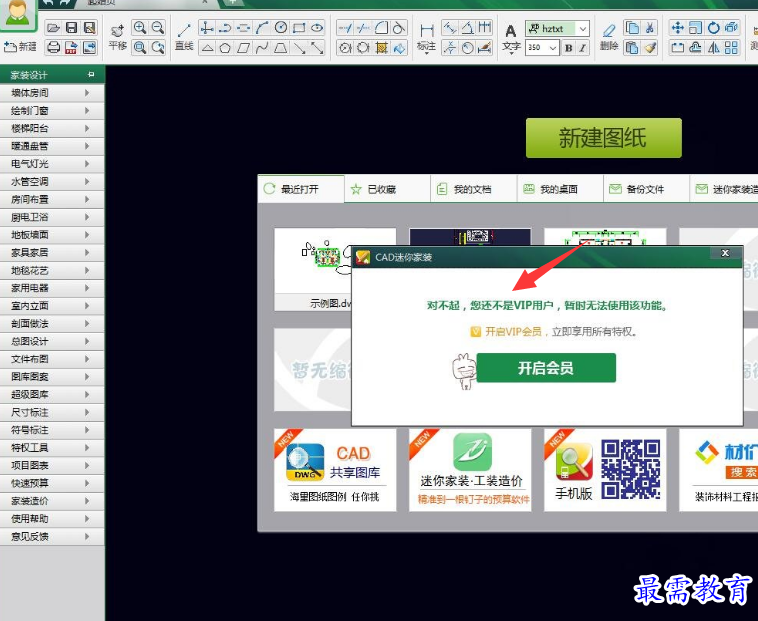This screenshot has width=758, height=621.
Task: Toggle italic text formatting
Action: [x=583, y=48]
